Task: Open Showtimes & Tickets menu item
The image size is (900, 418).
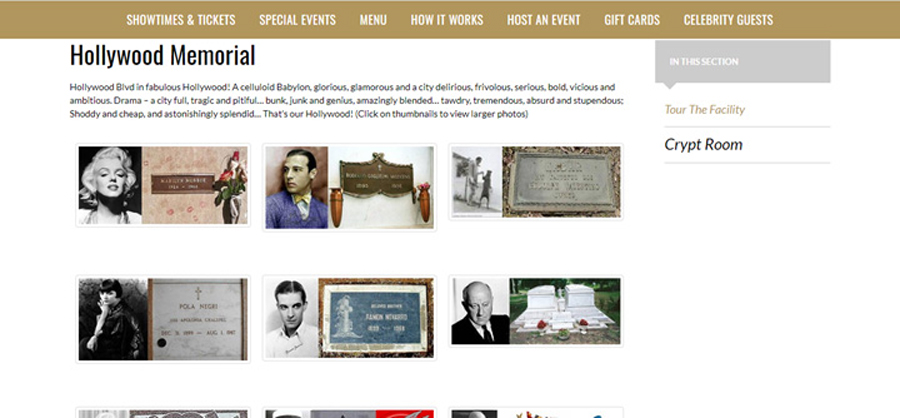Action: 181,20
